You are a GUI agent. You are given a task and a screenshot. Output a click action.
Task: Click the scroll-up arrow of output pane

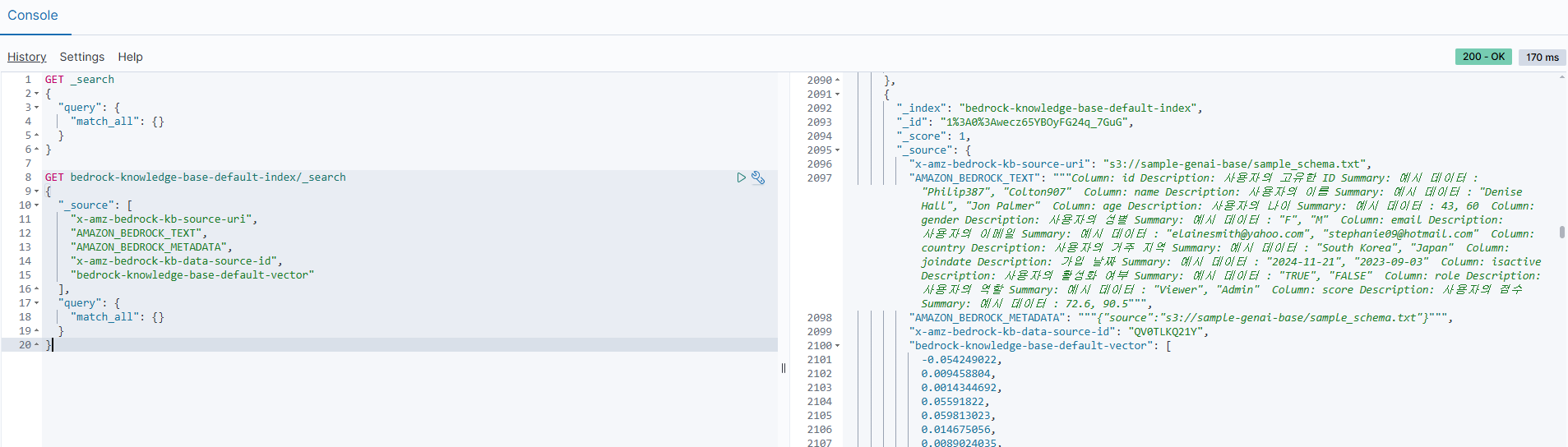point(1561,77)
